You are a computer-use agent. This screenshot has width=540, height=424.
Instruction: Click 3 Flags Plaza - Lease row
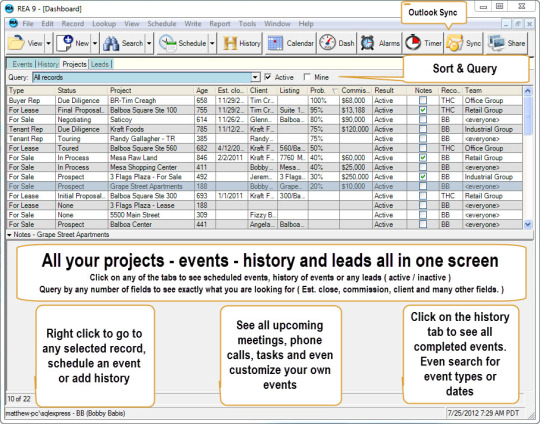pyautogui.click(x=264, y=205)
